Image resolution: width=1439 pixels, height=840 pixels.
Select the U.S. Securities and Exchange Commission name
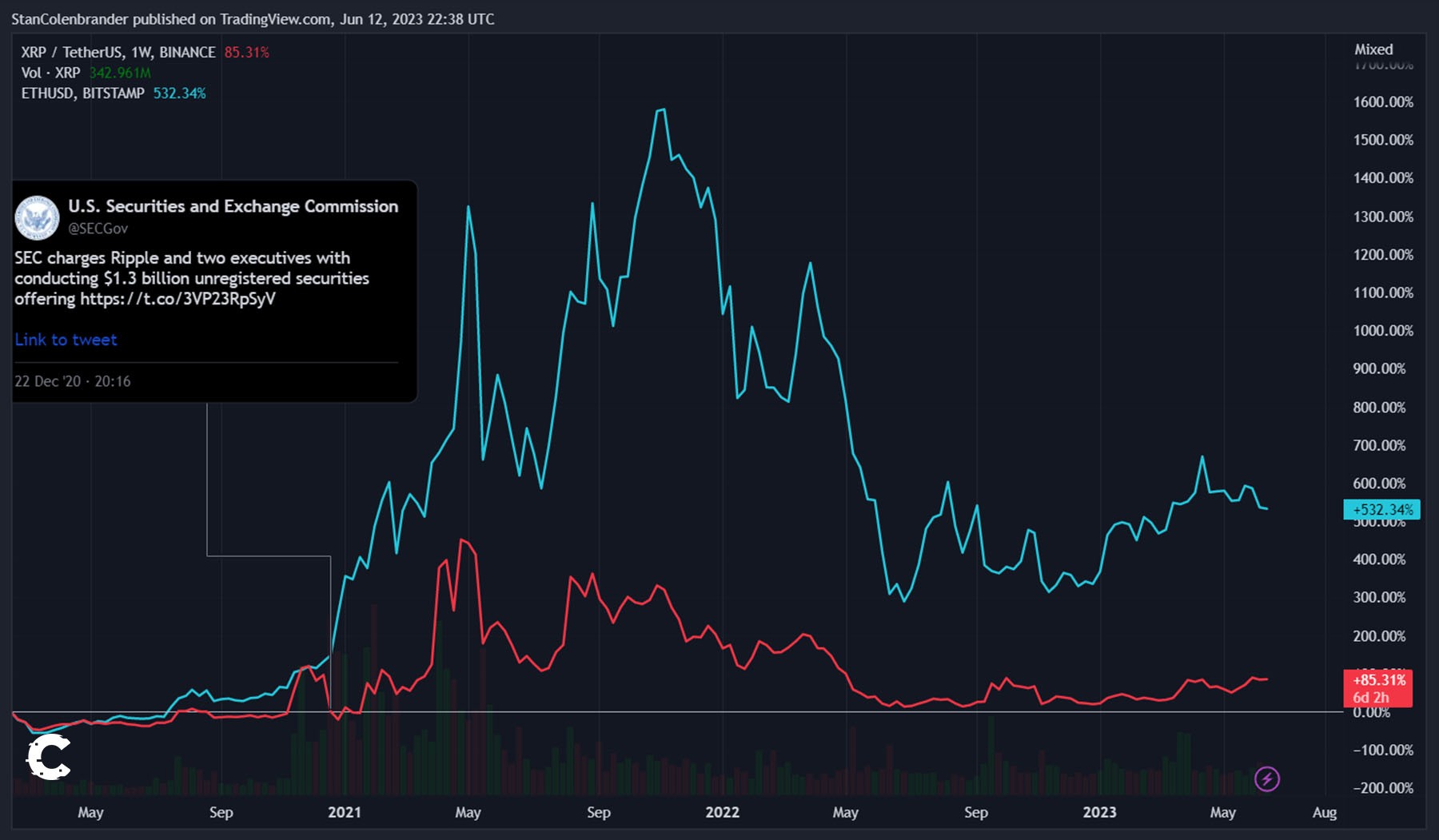[233, 206]
